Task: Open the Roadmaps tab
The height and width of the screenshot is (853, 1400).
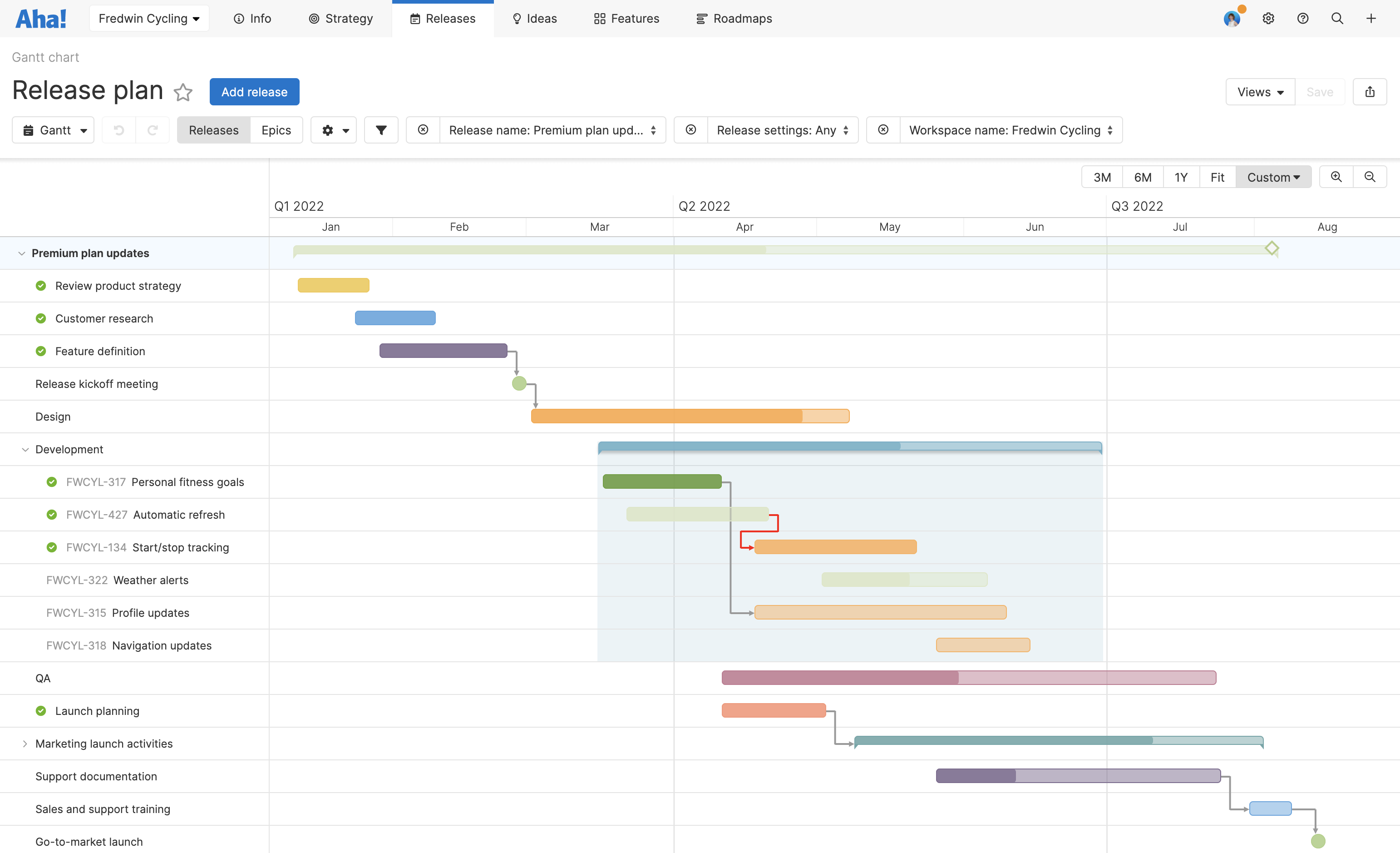Action: point(734,18)
